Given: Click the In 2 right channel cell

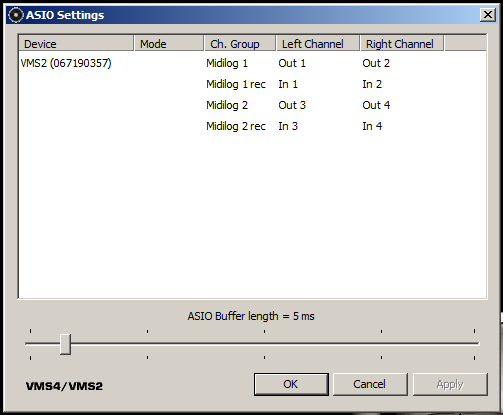Looking at the screenshot, I should click(372, 84).
